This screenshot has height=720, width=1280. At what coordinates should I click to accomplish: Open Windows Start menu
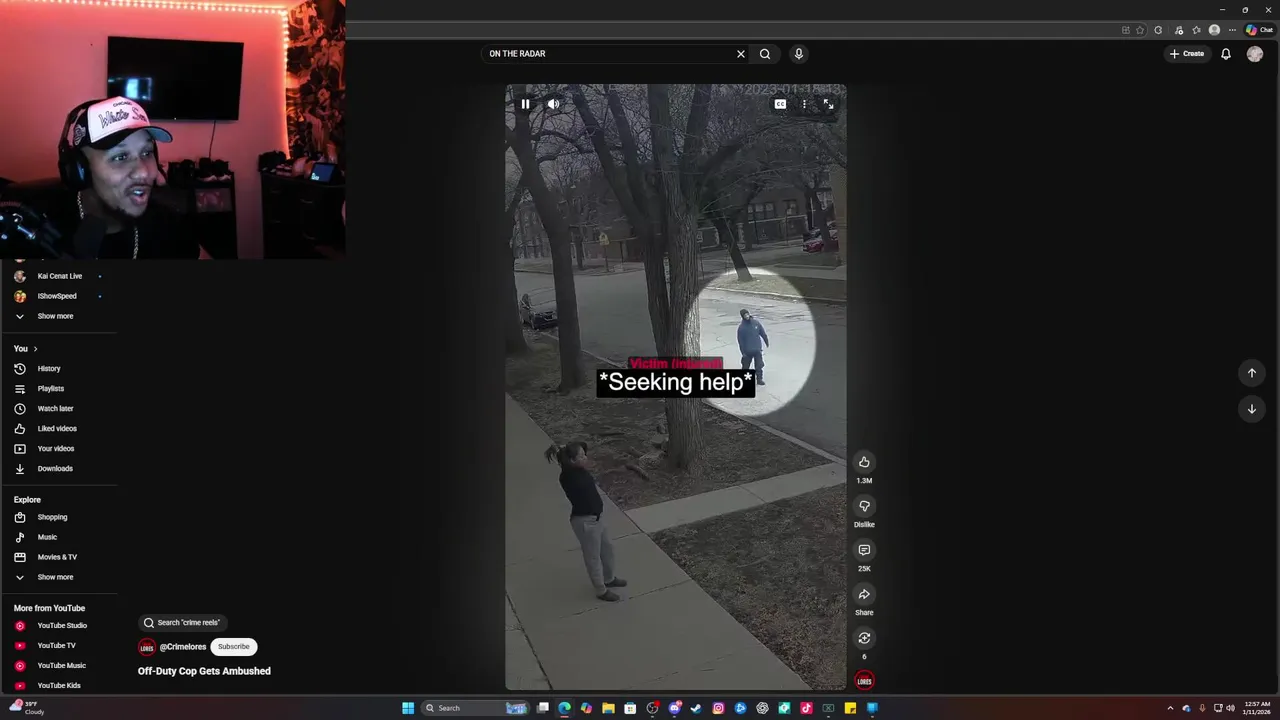tap(408, 708)
